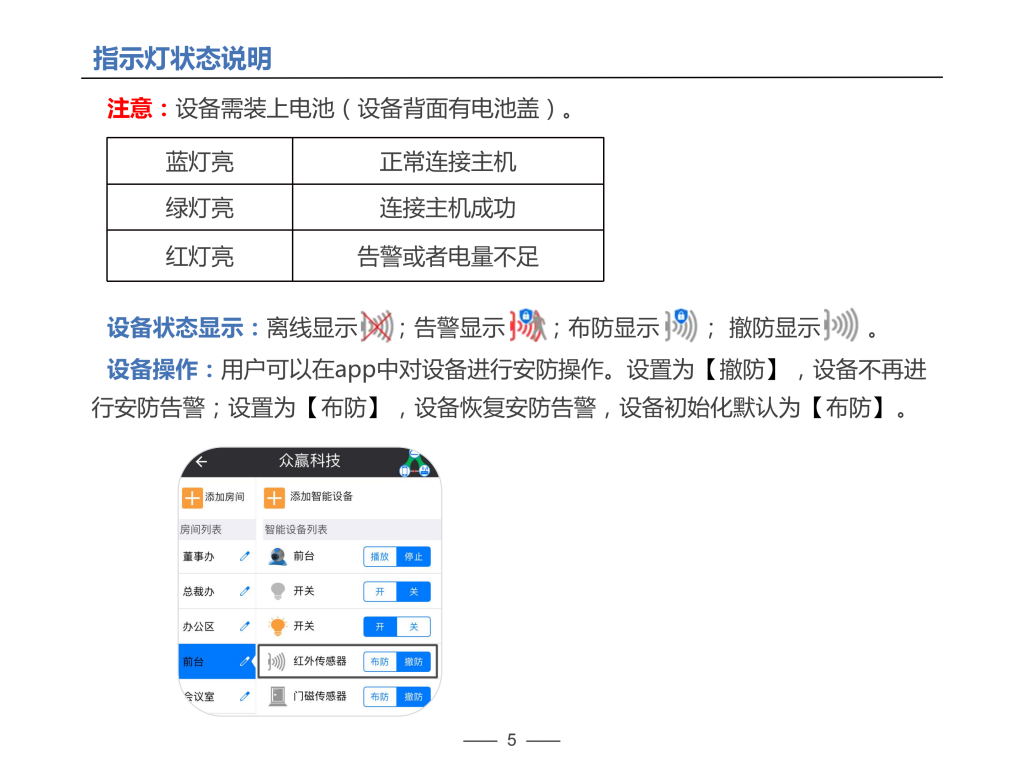Screen dimensions: 1024x768
Task: Set 门磁传感器 to 撤防
Action: (413, 697)
